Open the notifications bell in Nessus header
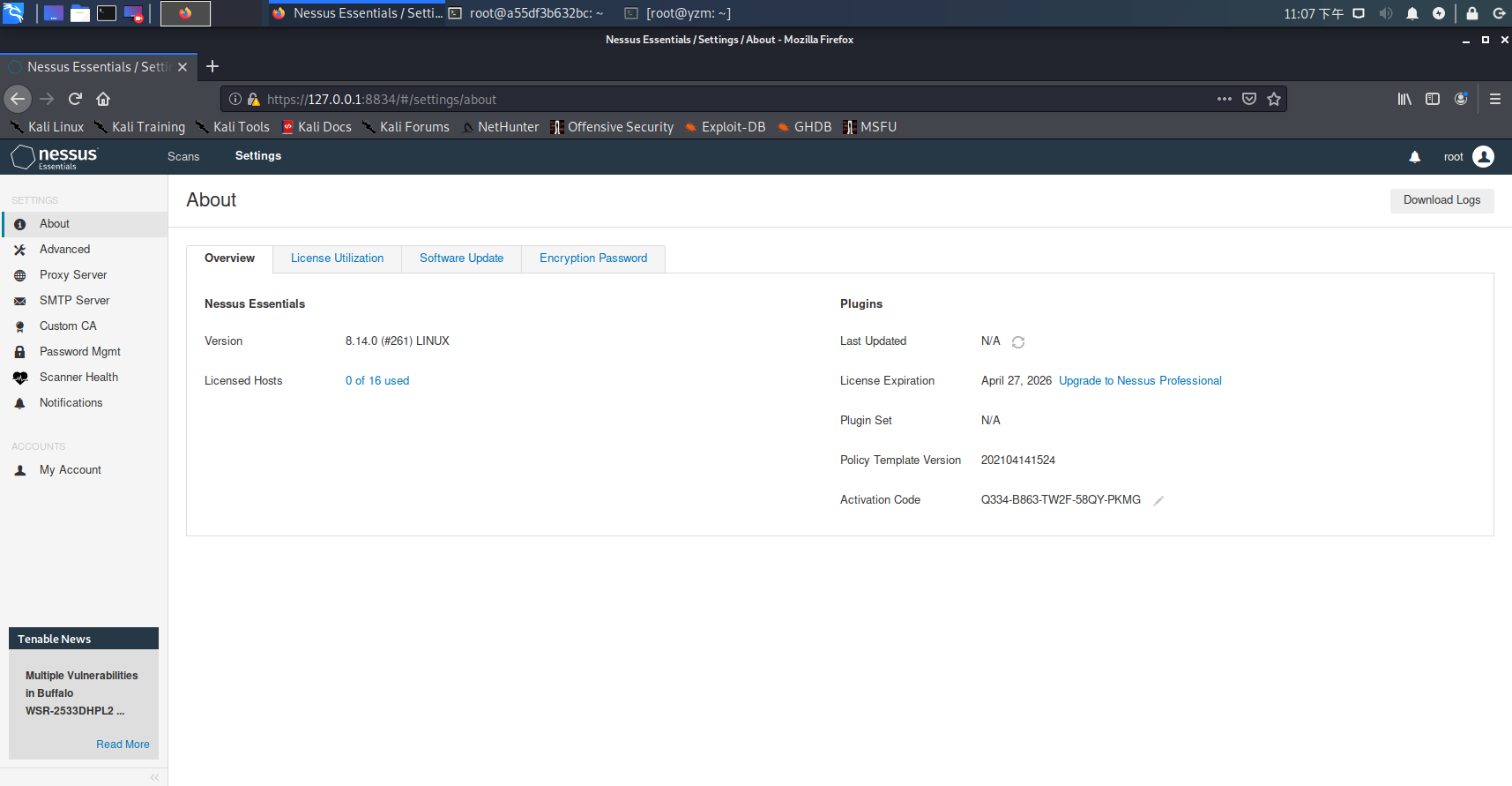 click(1415, 157)
